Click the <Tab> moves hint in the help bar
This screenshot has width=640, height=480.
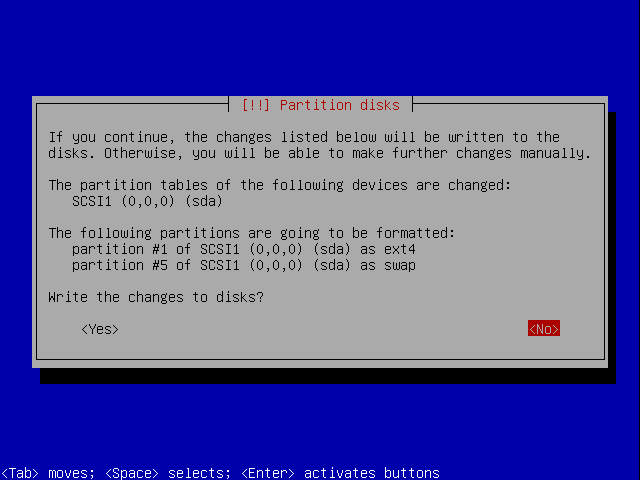[x=48, y=473]
